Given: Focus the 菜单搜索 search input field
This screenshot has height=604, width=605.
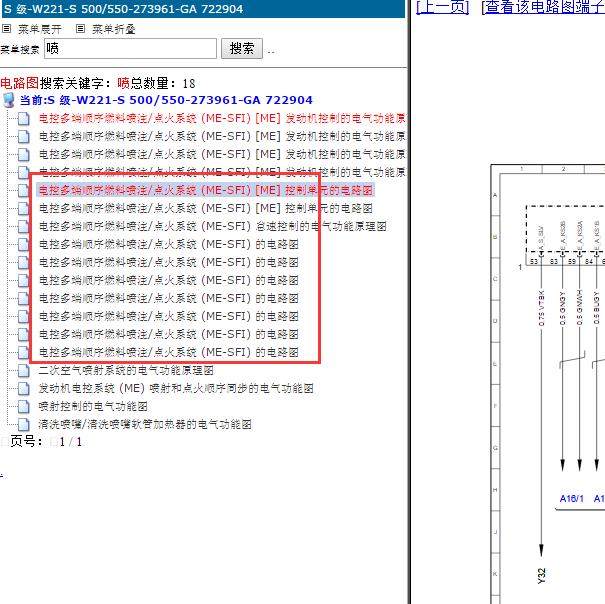Looking at the screenshot, I should coord(130,49).
